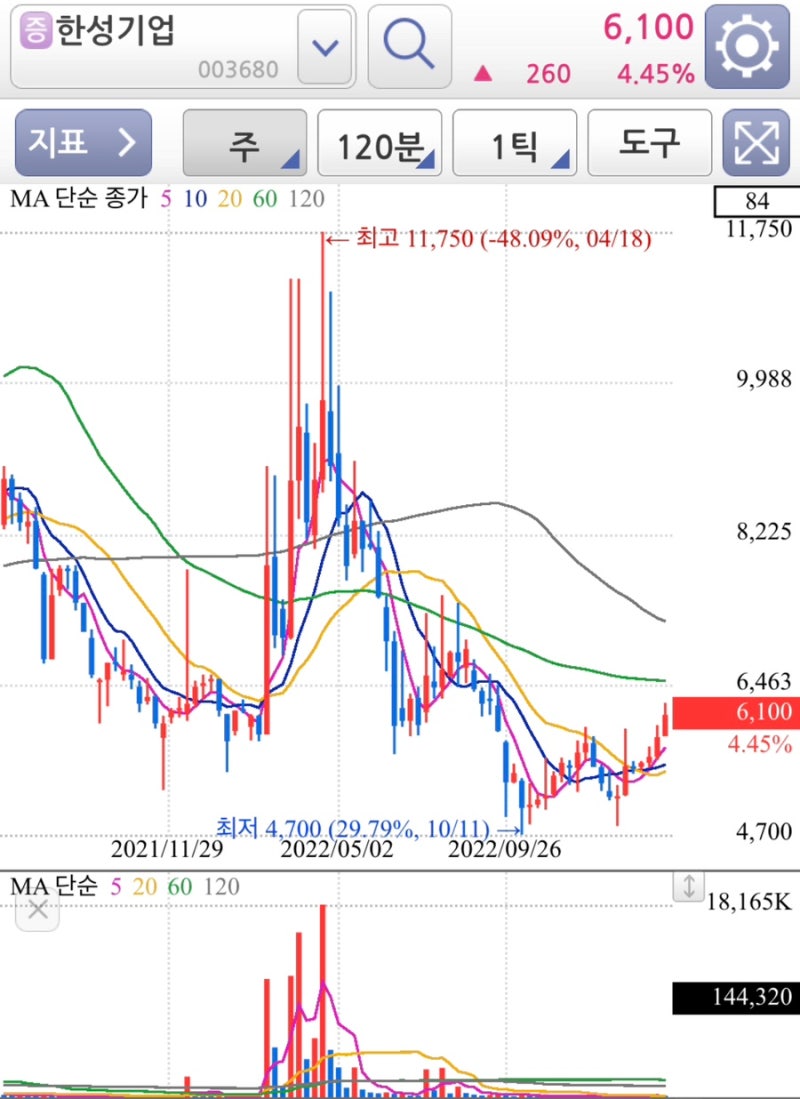
Task: Open chart settings gear icon
Action: pos(747,46)
